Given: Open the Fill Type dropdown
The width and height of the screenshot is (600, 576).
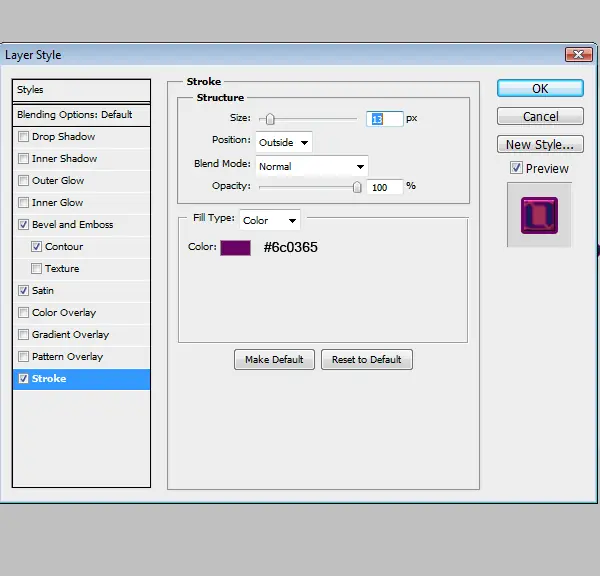Looking at the screenshot, I should point(270,220).
